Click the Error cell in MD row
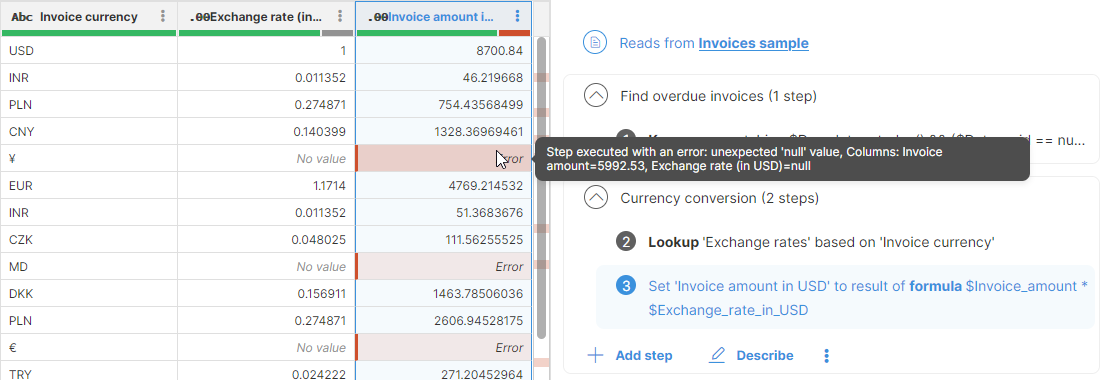The height and width of the screenshot is (380, 1108). pos(444,266)
